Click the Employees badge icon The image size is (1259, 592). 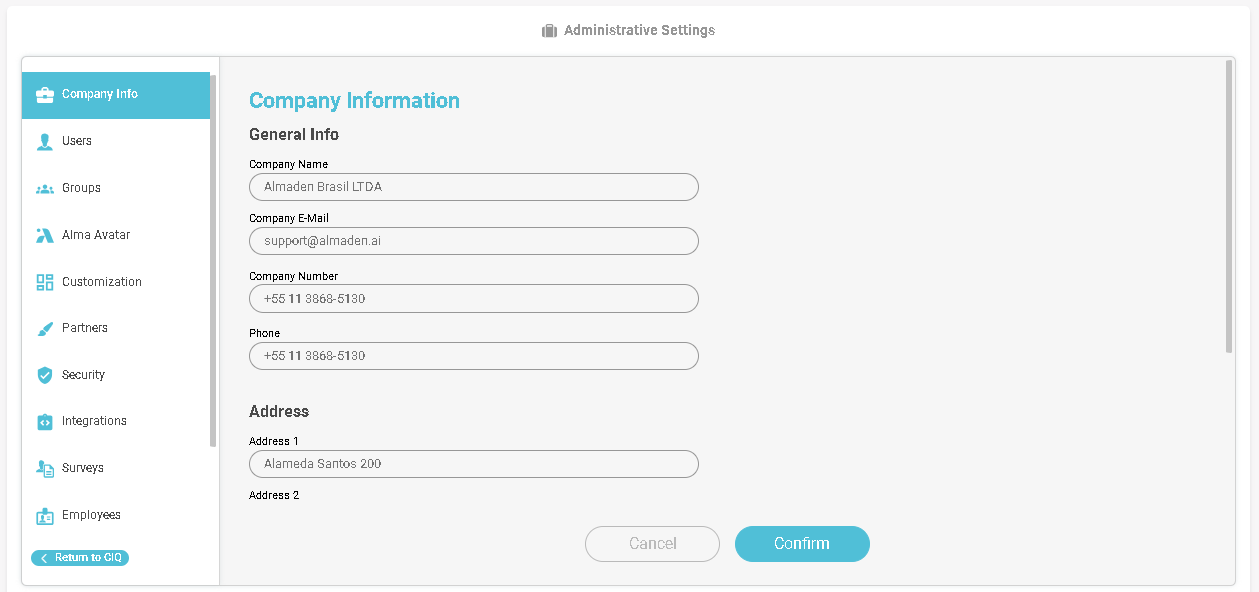[x=44, y=516]
